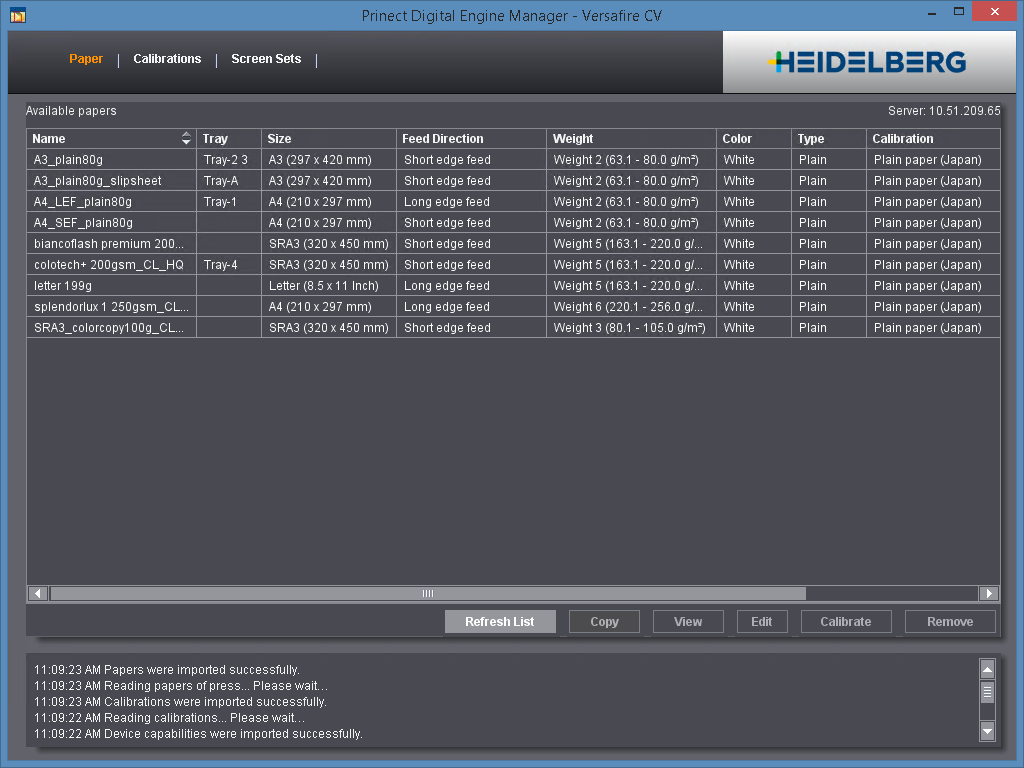
Task: Open the Screen Sets tab
Action: (x=266, y=59)
